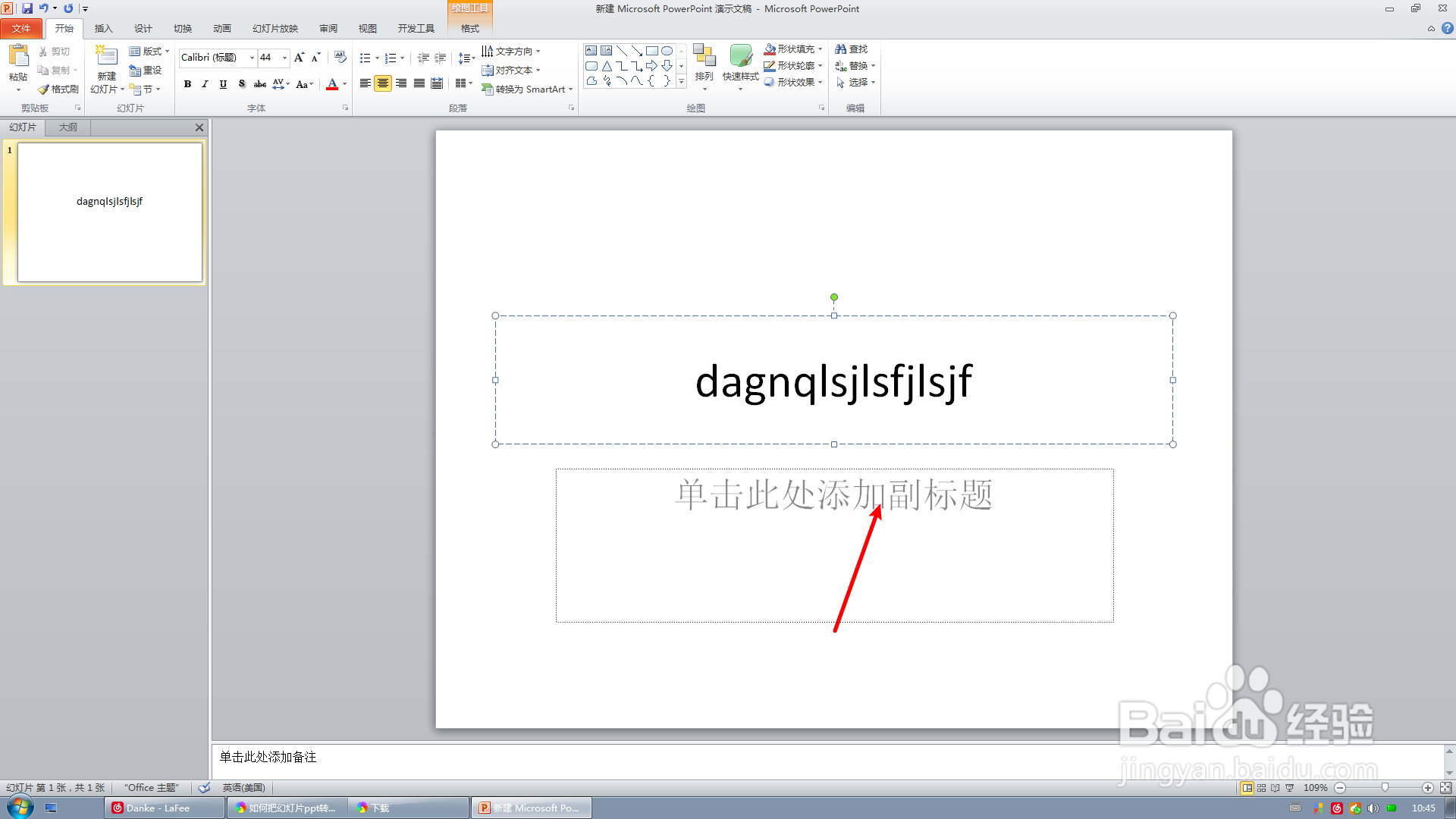Select the oval shape in shapes gallery
This screenshot has height=819, width=1456.
667,51
